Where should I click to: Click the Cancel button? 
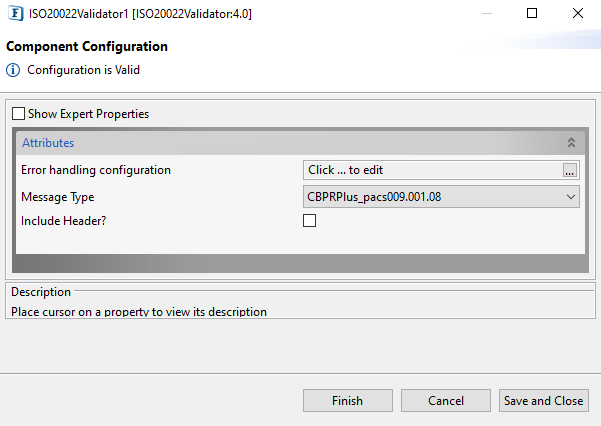(446, 401)
